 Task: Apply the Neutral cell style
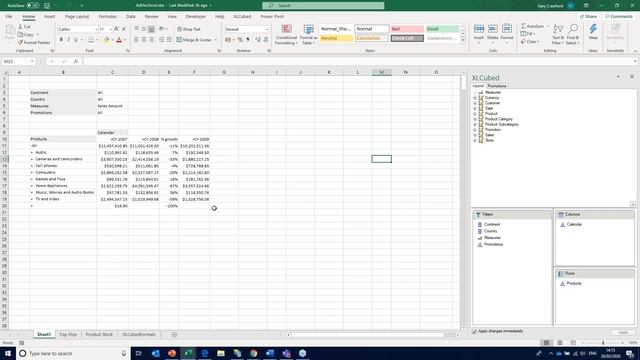pyautogui.click(x=336, y=38)
